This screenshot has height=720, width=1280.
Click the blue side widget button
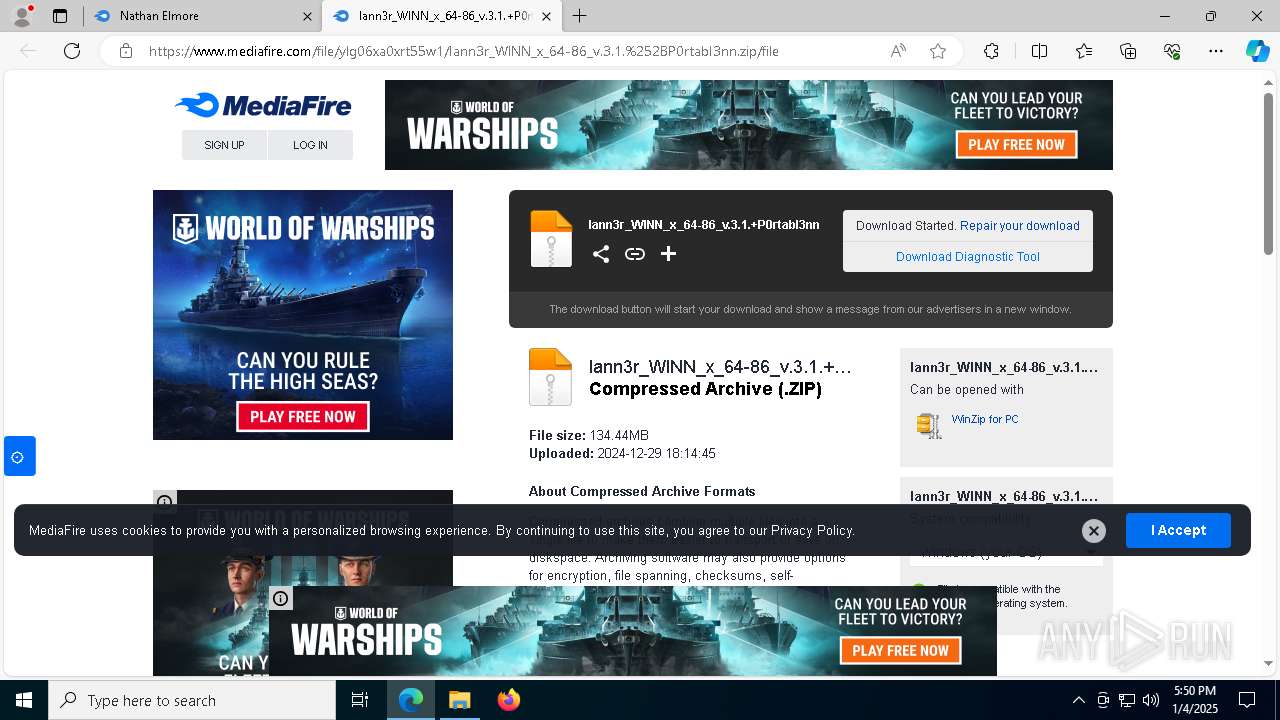pyautogui.click(x=19, y=456)
